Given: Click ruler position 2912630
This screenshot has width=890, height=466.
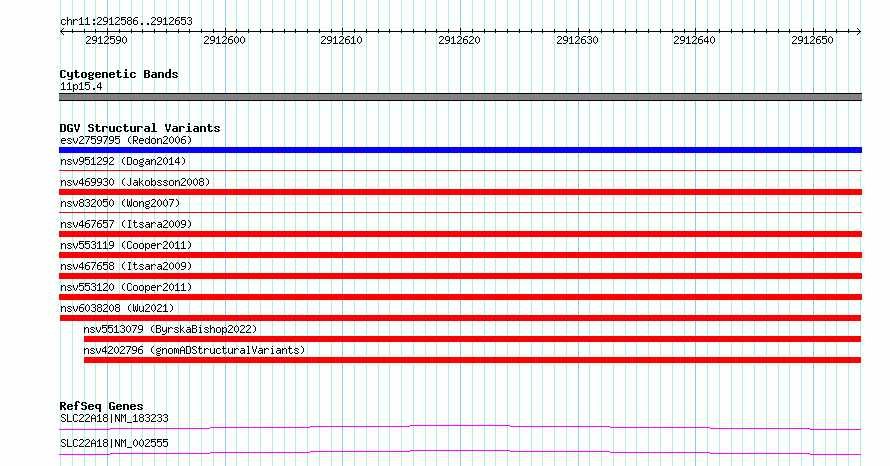Looking at the screenshot, I should click(x=577, y=40).
